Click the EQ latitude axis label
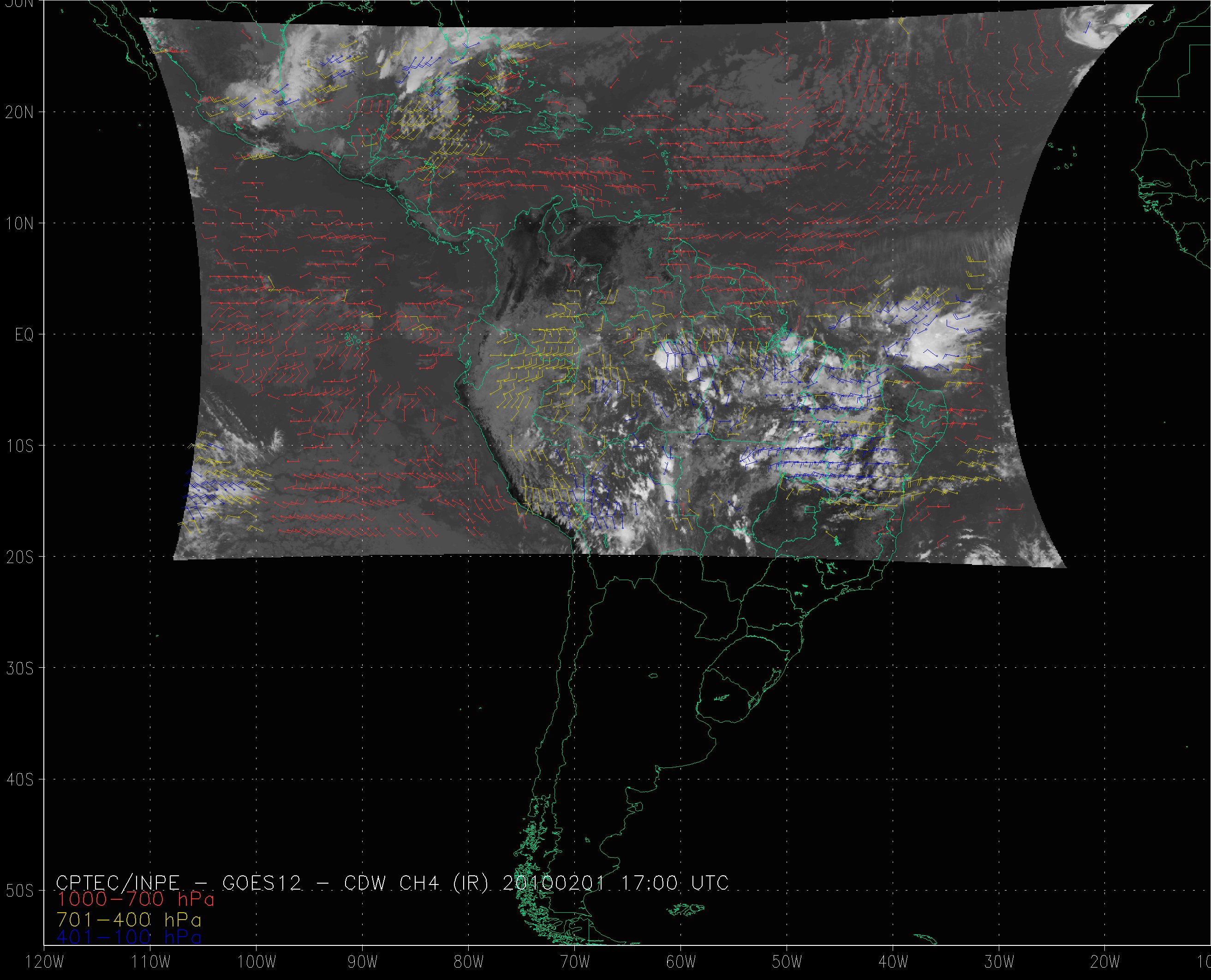The image size is (1211, 980). pyautogui.click(x=24, y=335)
